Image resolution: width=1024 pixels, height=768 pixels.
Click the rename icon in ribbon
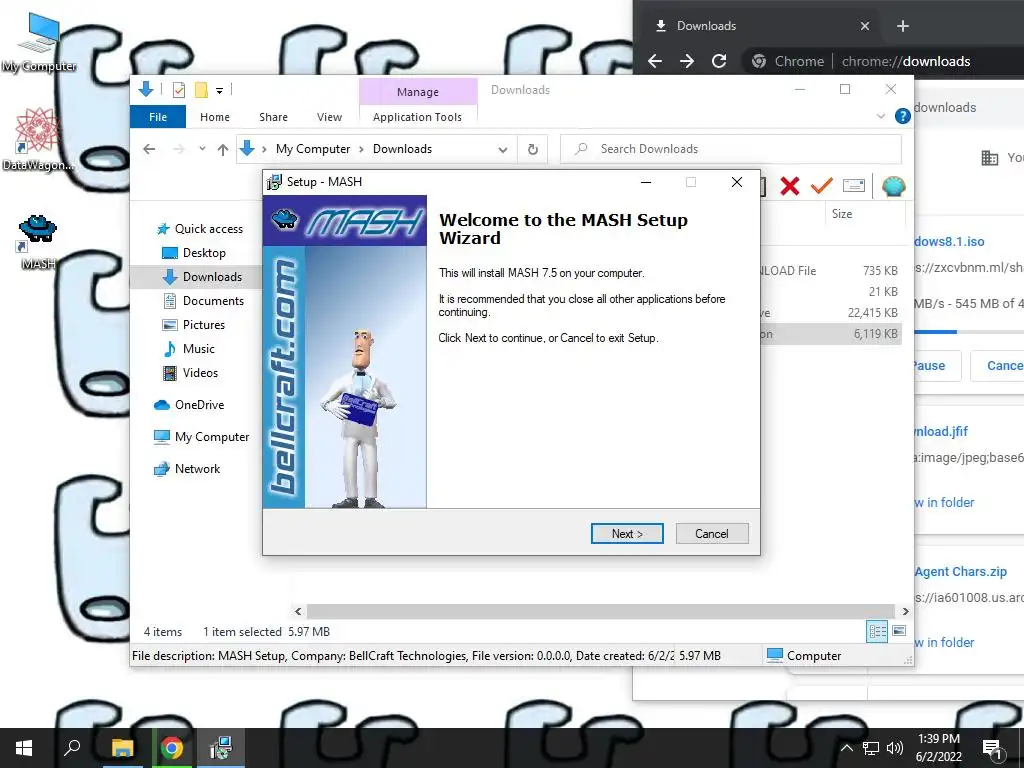click(854, 186)
